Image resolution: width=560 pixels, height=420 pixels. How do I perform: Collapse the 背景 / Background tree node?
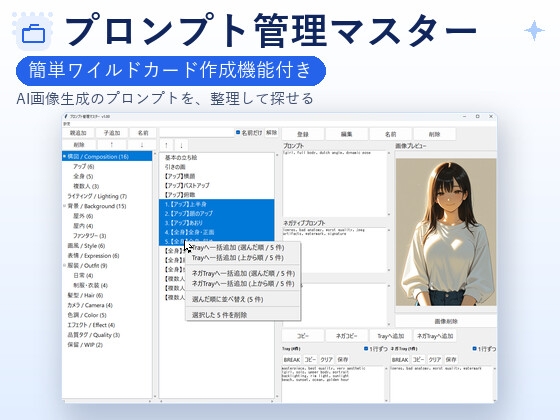point(65,206)
